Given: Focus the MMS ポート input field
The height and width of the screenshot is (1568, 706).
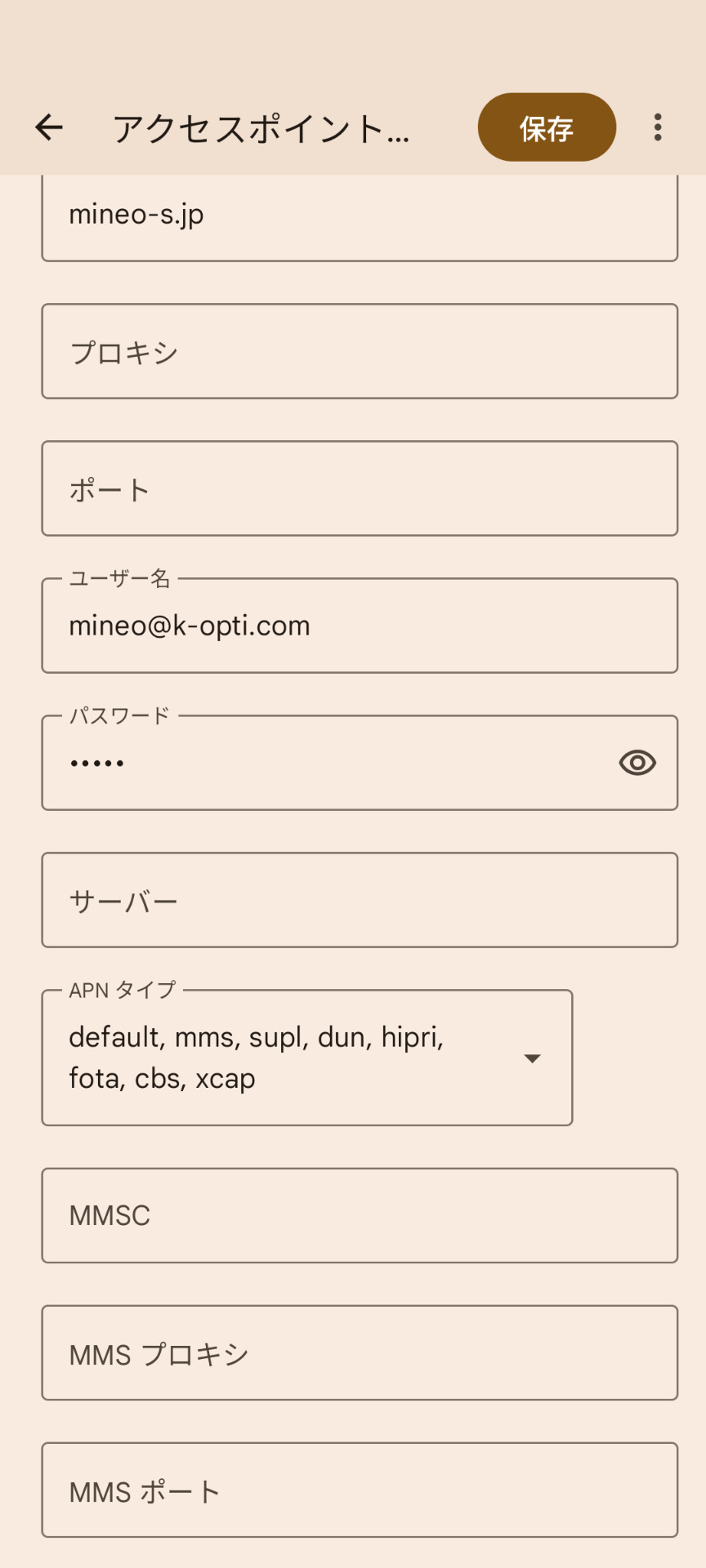Looking at the screenshot, I should click(360, 1490).
